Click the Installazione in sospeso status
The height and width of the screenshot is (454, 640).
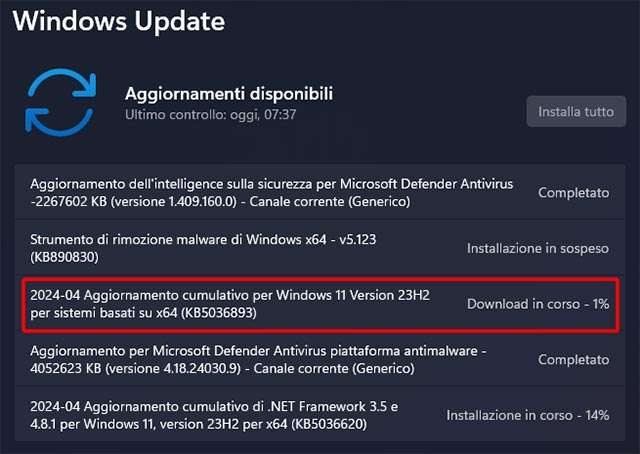(x=538, y=247)
